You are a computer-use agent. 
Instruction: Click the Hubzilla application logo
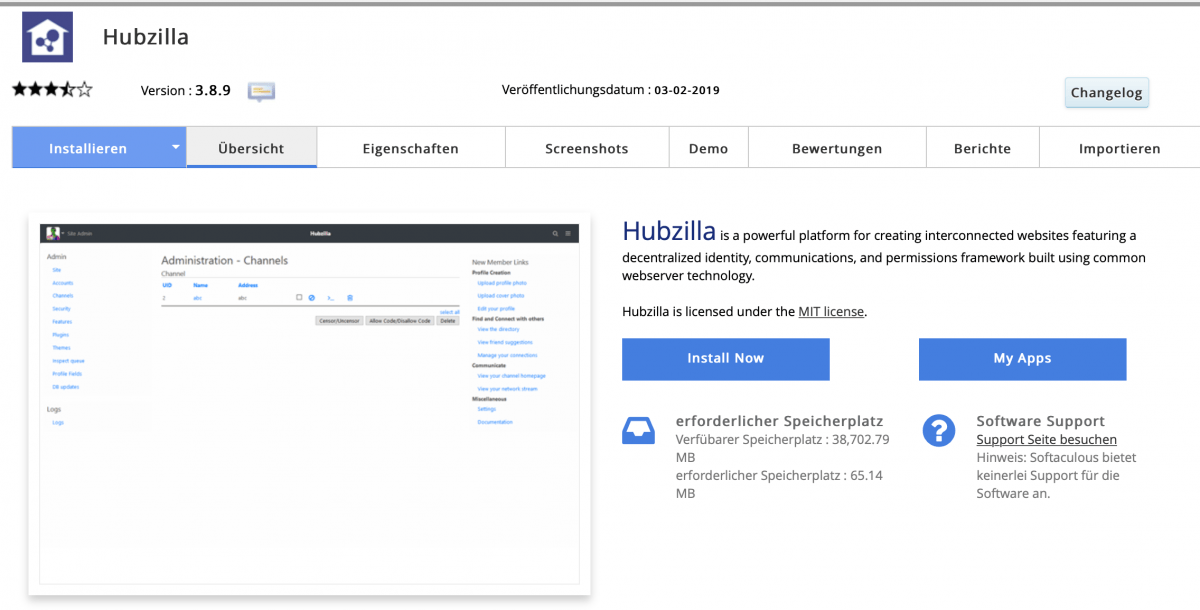[45, 36]
